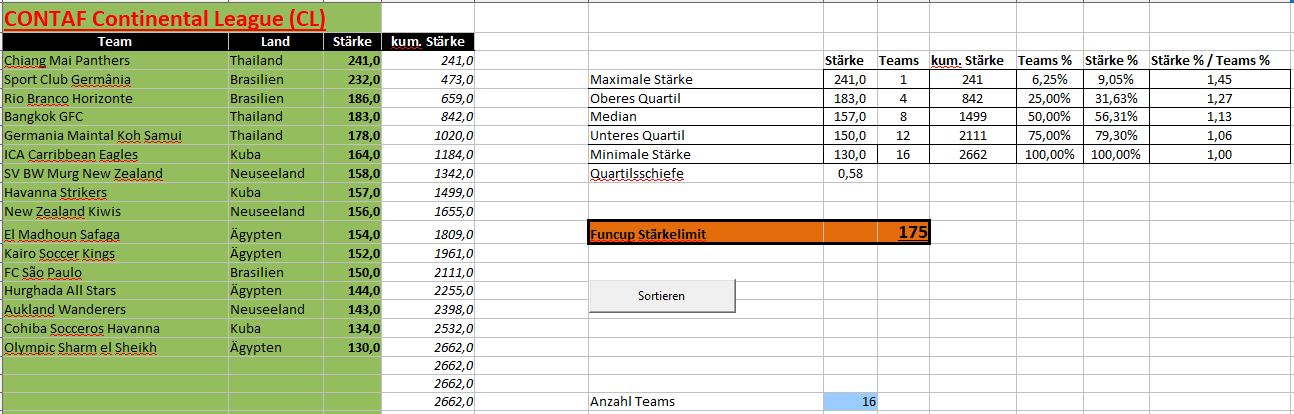Click the Sortieren button

point(662,296)
